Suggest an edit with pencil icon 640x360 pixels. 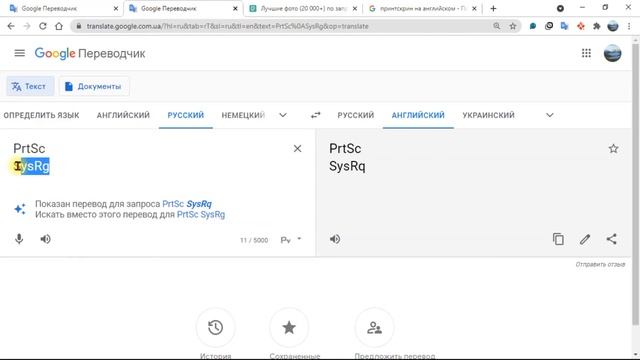coord(585,239)
